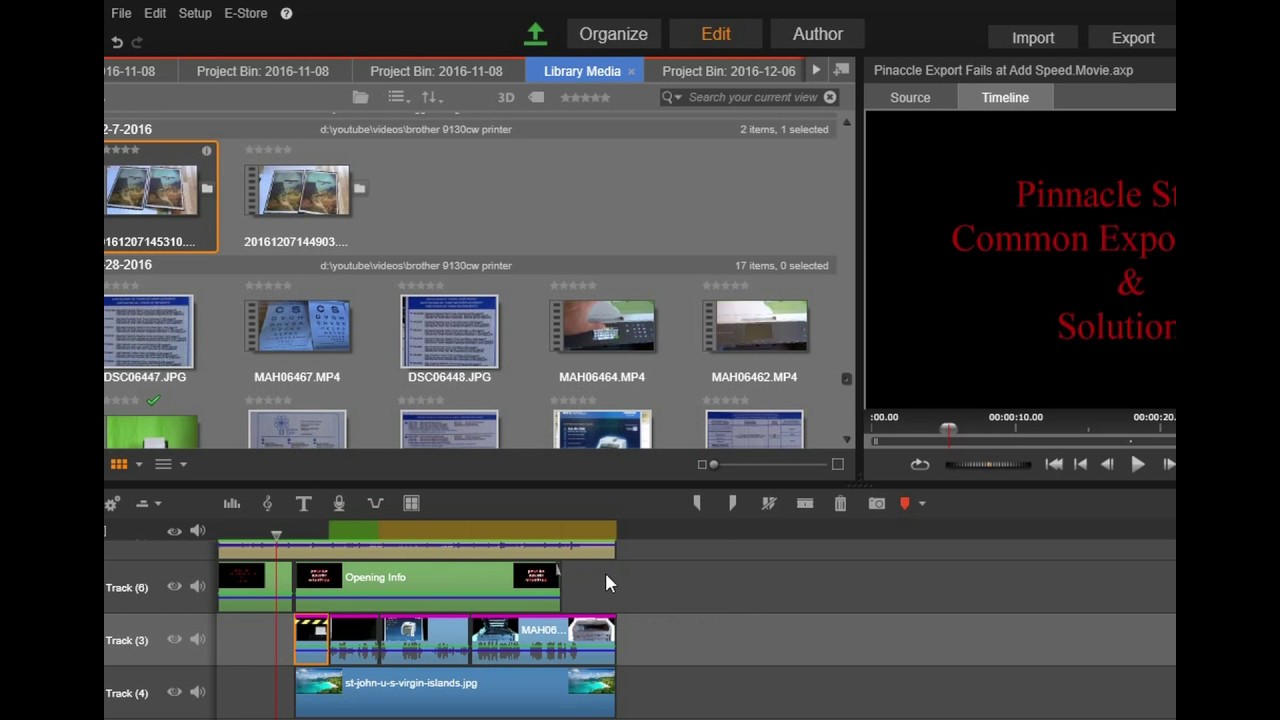Screen dimensions: 1280x720
Task: Click the shuttle speed slider
Action: click(987, 464)
